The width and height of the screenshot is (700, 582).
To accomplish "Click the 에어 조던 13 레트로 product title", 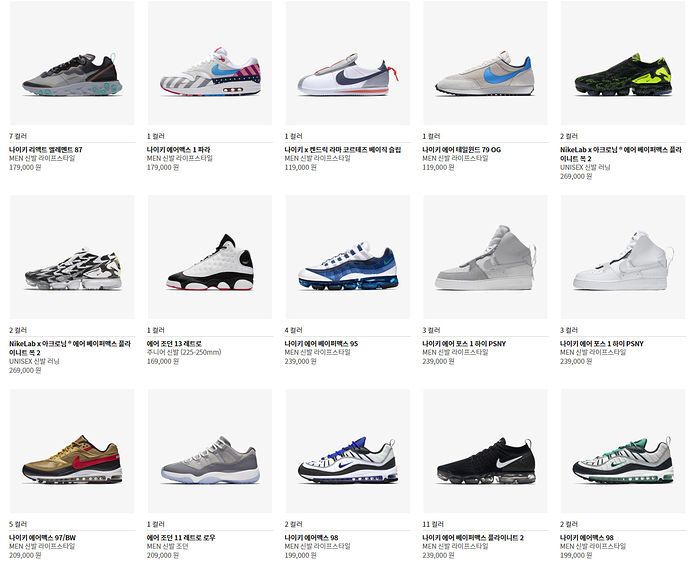I will coord(174,344).
